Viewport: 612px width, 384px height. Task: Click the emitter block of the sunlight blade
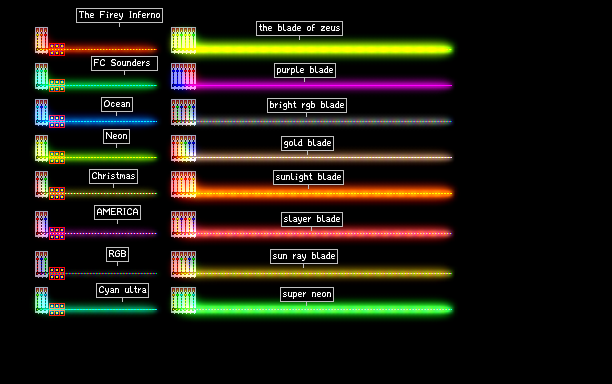pyautogui.click(x=183, y=184)
